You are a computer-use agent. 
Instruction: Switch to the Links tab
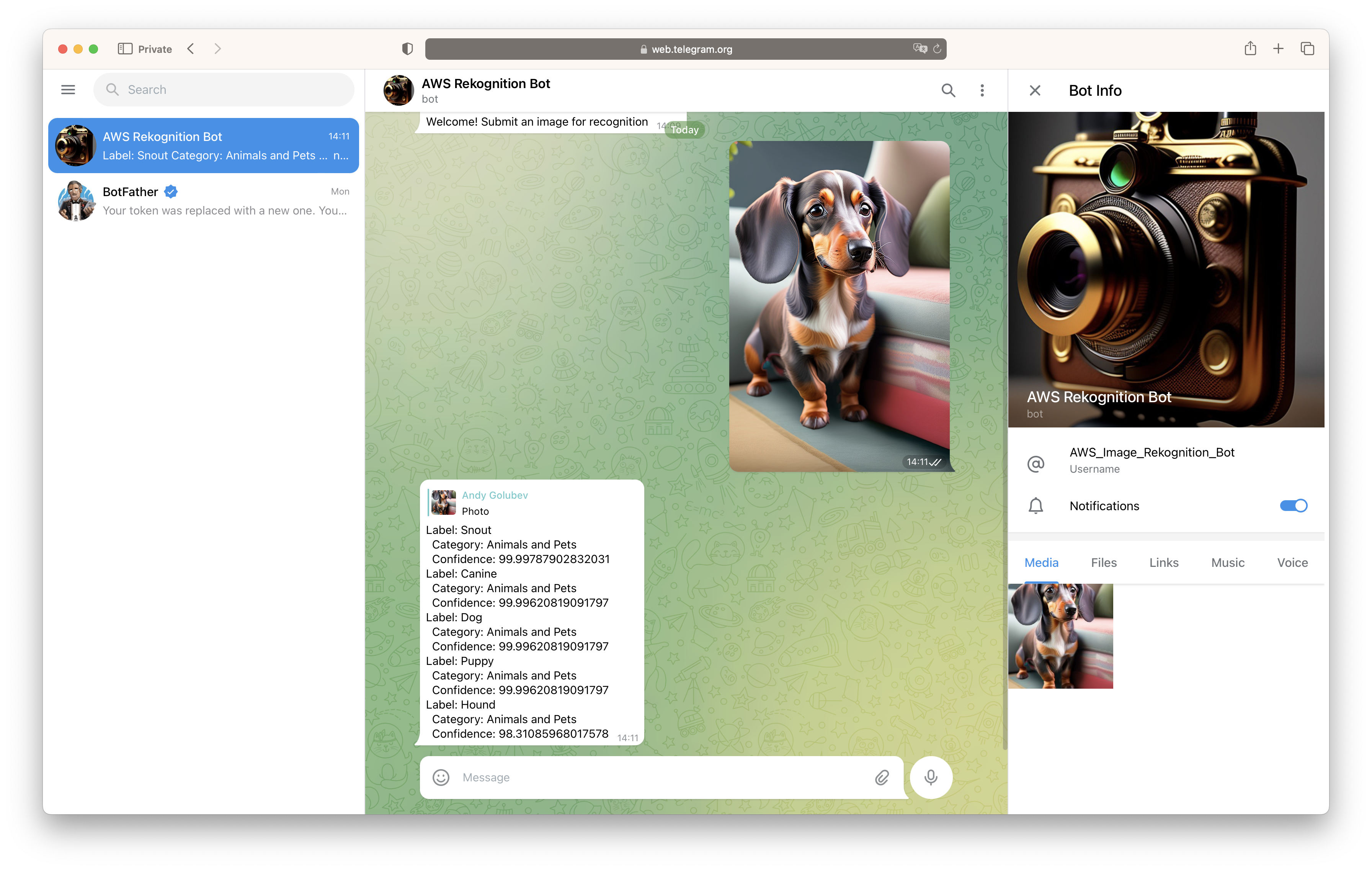pos(1163,563)
